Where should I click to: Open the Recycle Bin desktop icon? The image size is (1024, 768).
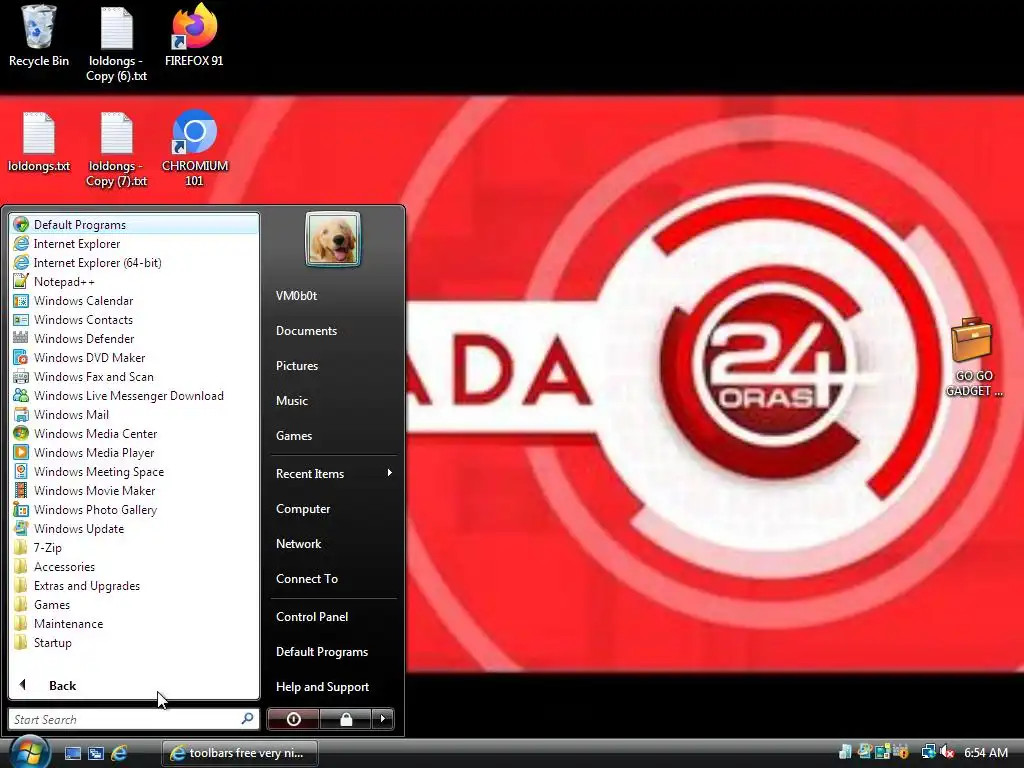(39, 37)
